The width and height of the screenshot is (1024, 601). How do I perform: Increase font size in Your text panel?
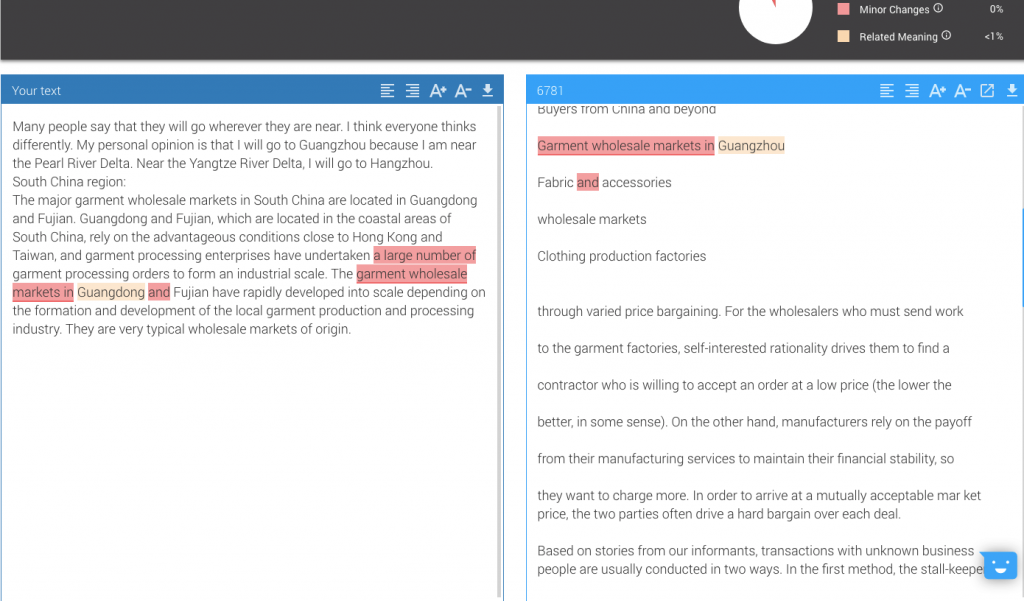click(x=438, y=91)
